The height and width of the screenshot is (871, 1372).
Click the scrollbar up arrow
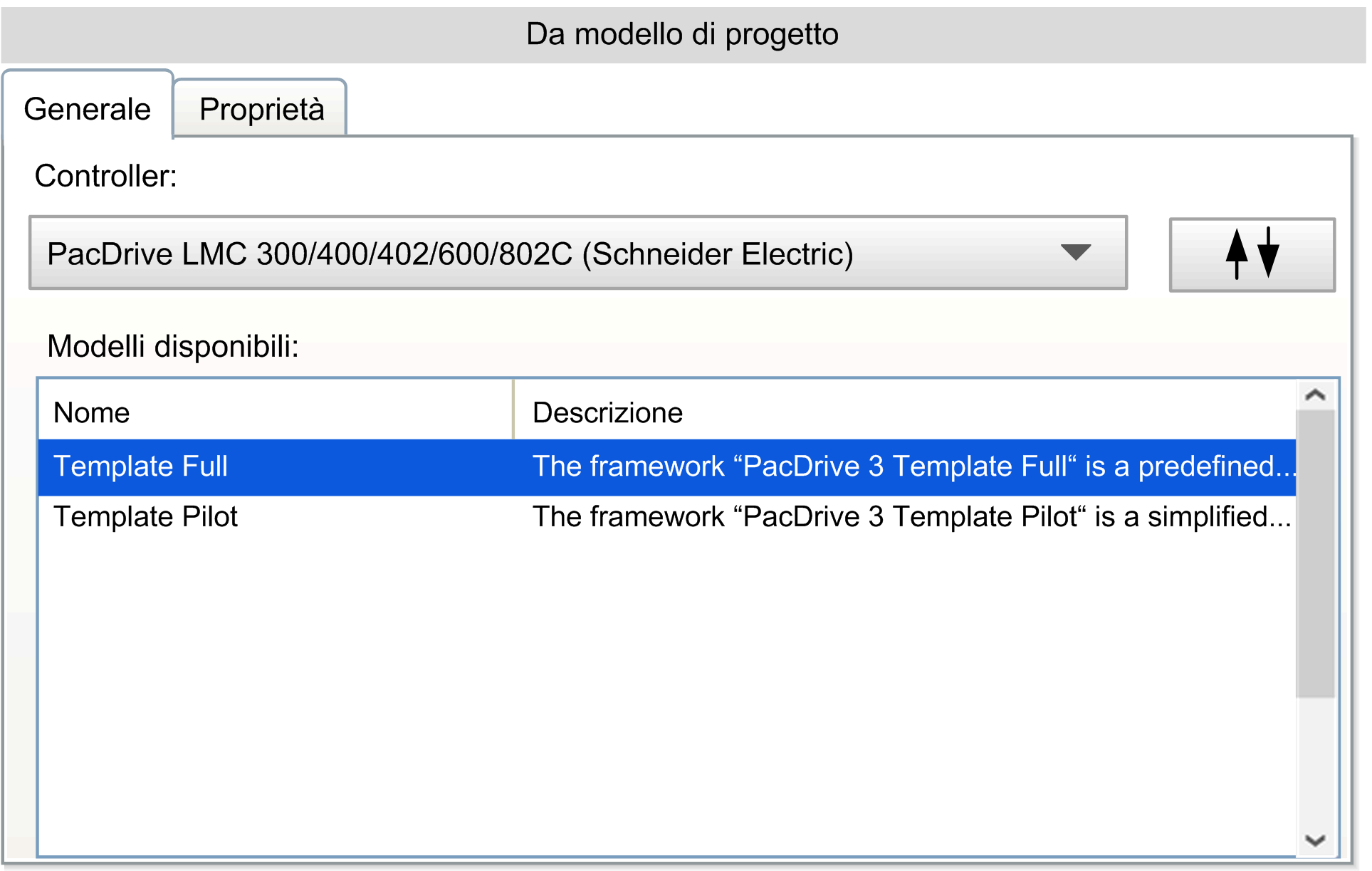coord(1315,395)
